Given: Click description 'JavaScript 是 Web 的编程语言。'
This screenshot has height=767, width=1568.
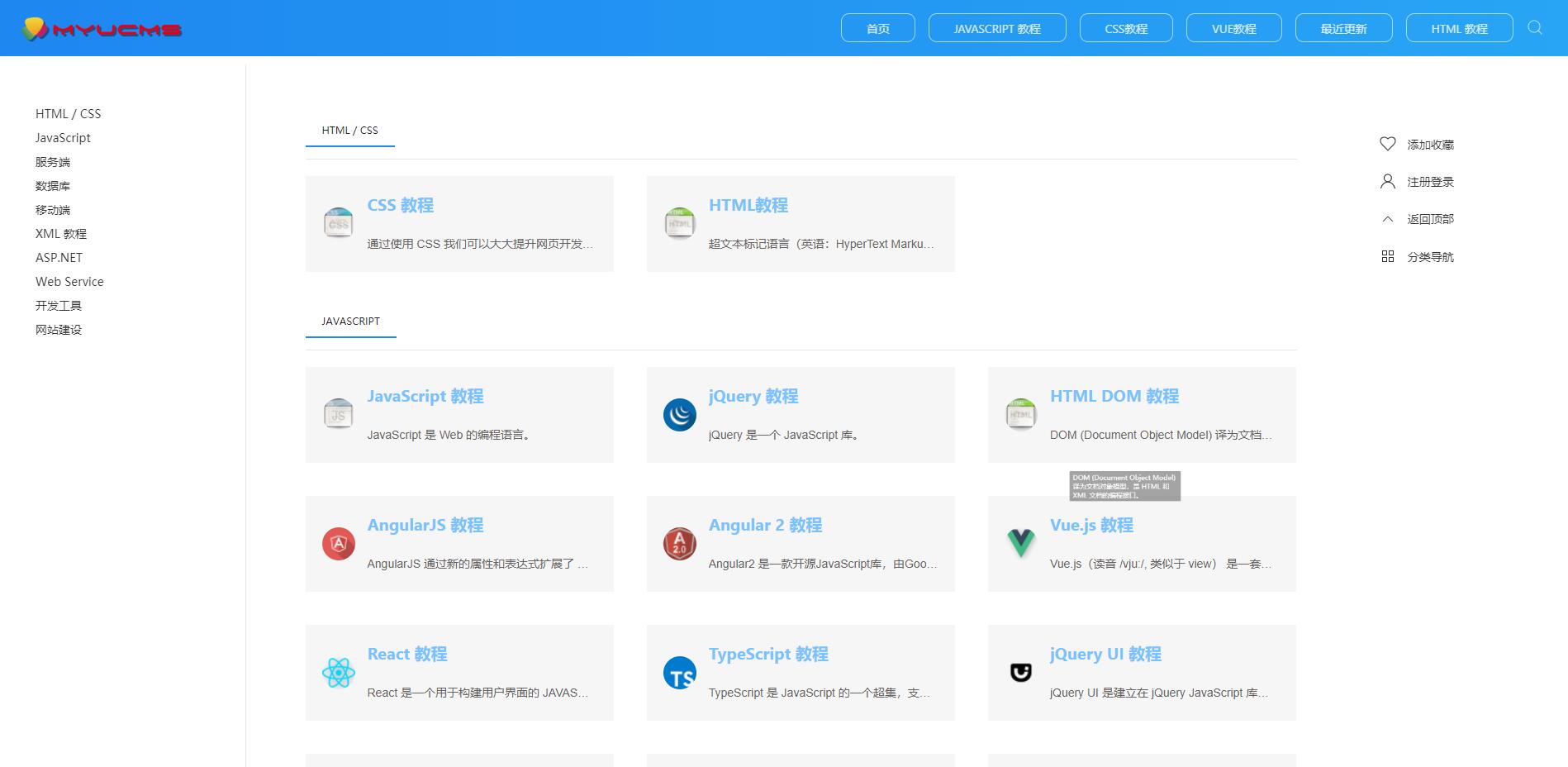Looking at the screenshot, I should (x=449, y=435).
